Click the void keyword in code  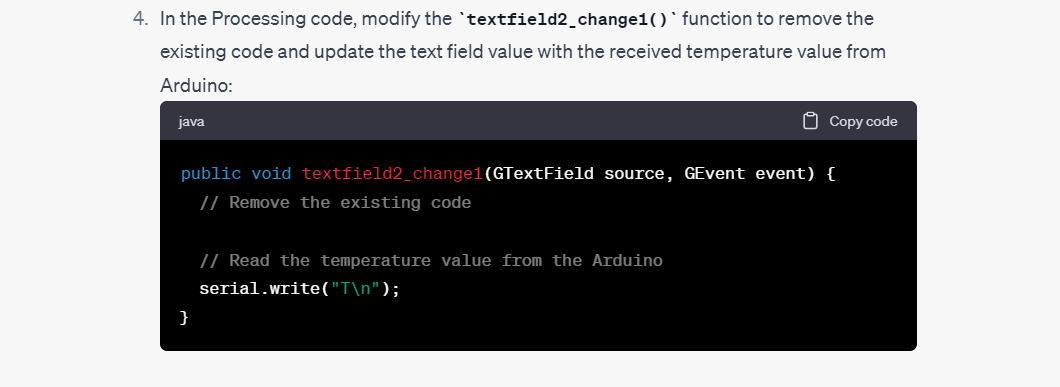click(x=271, y=174)
